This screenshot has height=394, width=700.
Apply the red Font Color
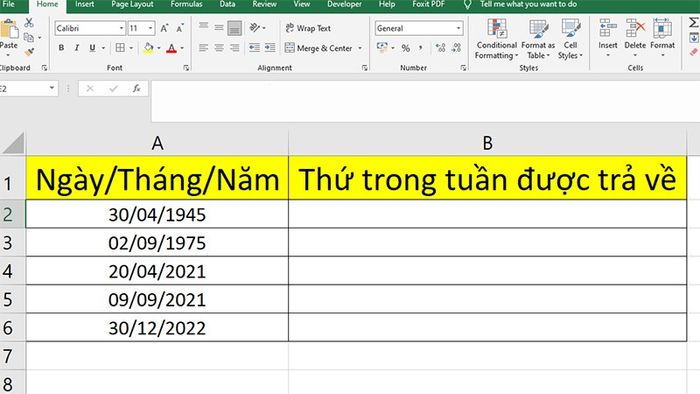point(171,48)
